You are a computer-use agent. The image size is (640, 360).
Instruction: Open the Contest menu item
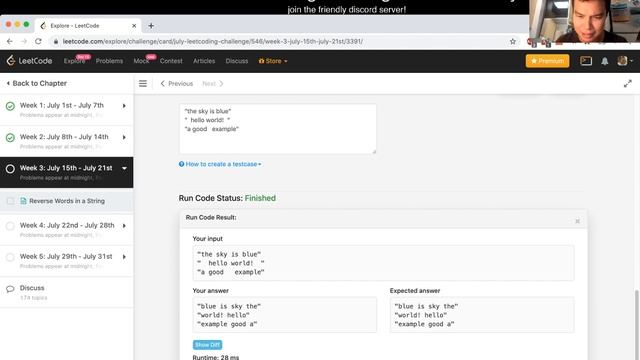coord(171,61)
